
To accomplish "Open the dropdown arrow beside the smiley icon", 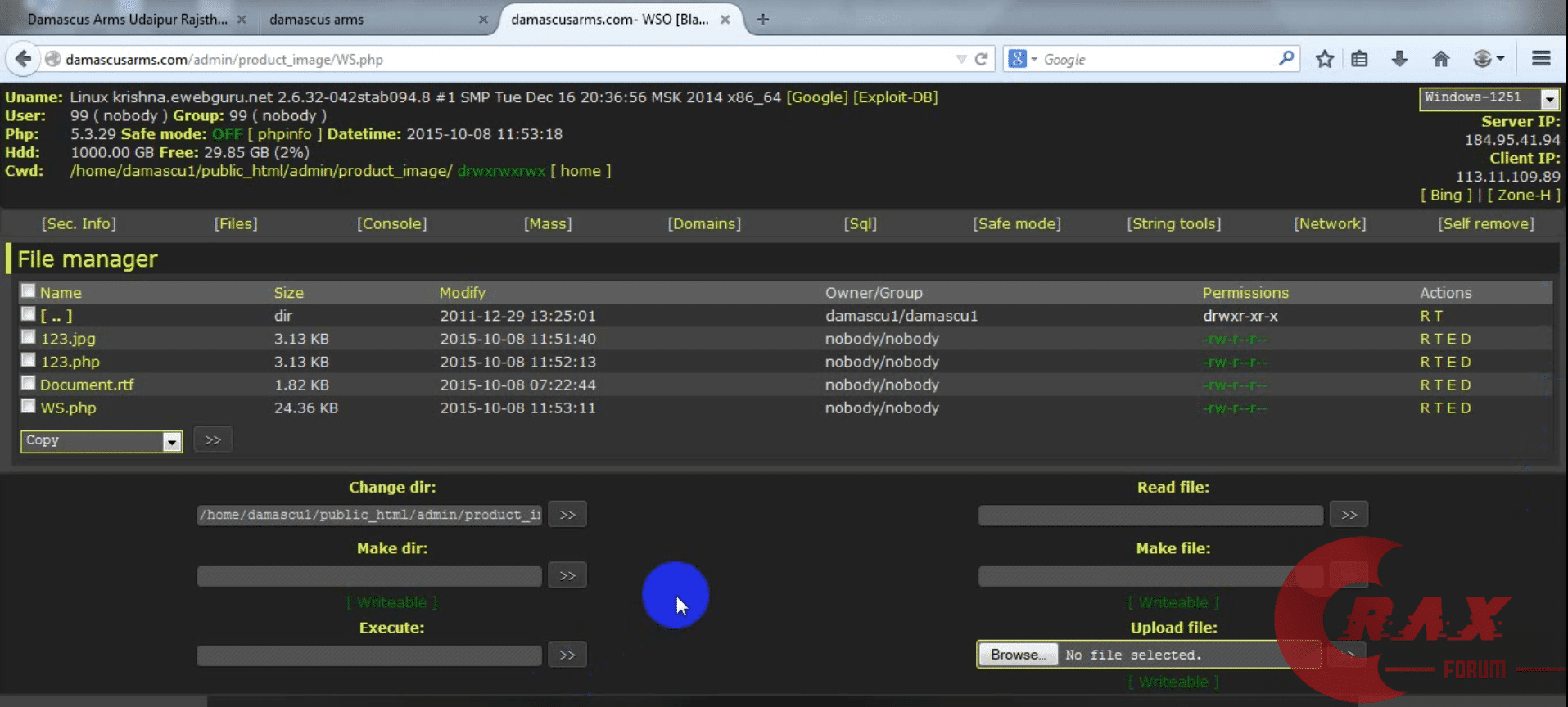I will [1501, 59].
